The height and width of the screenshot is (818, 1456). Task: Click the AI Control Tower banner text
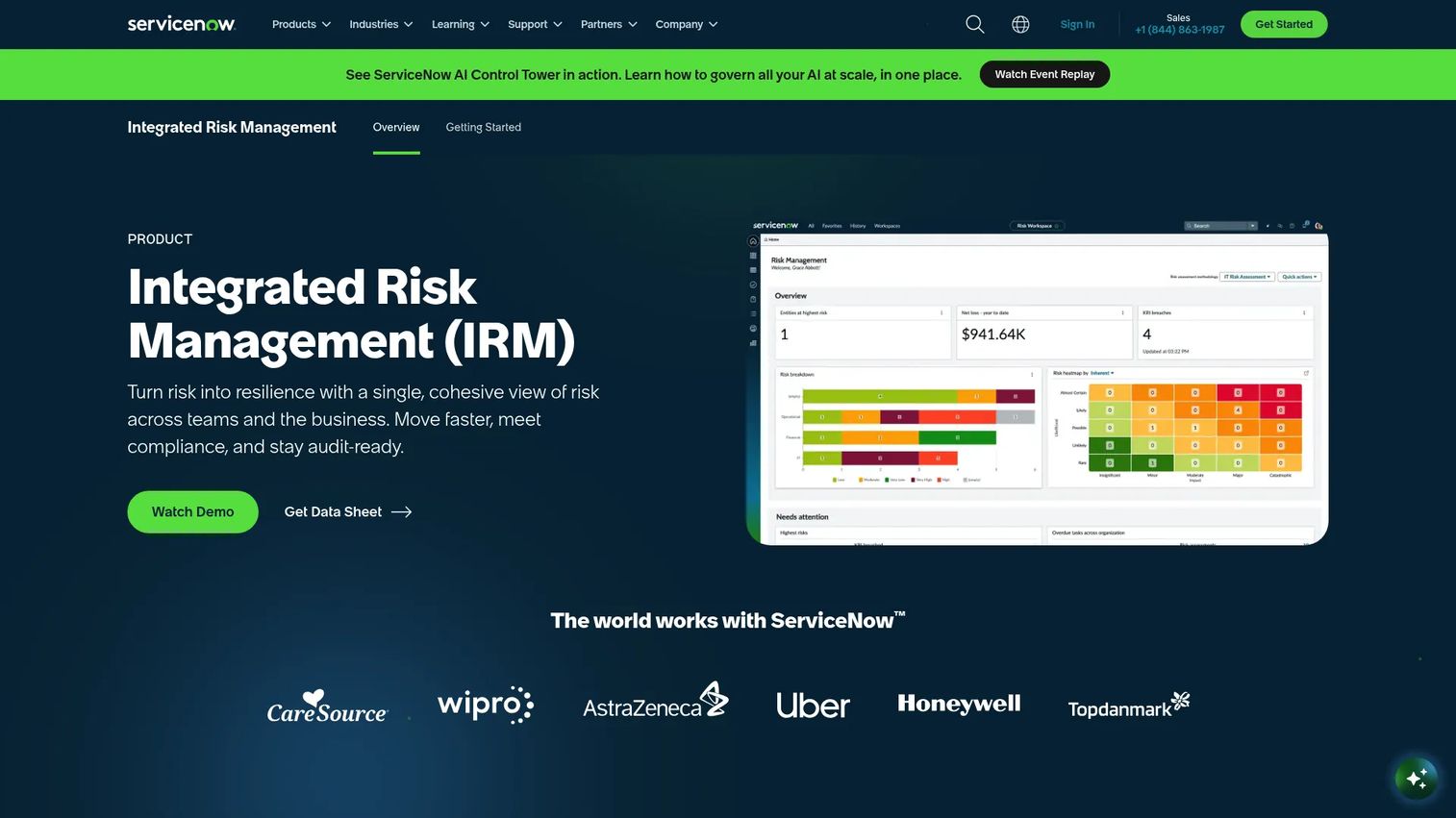(654, 75)
